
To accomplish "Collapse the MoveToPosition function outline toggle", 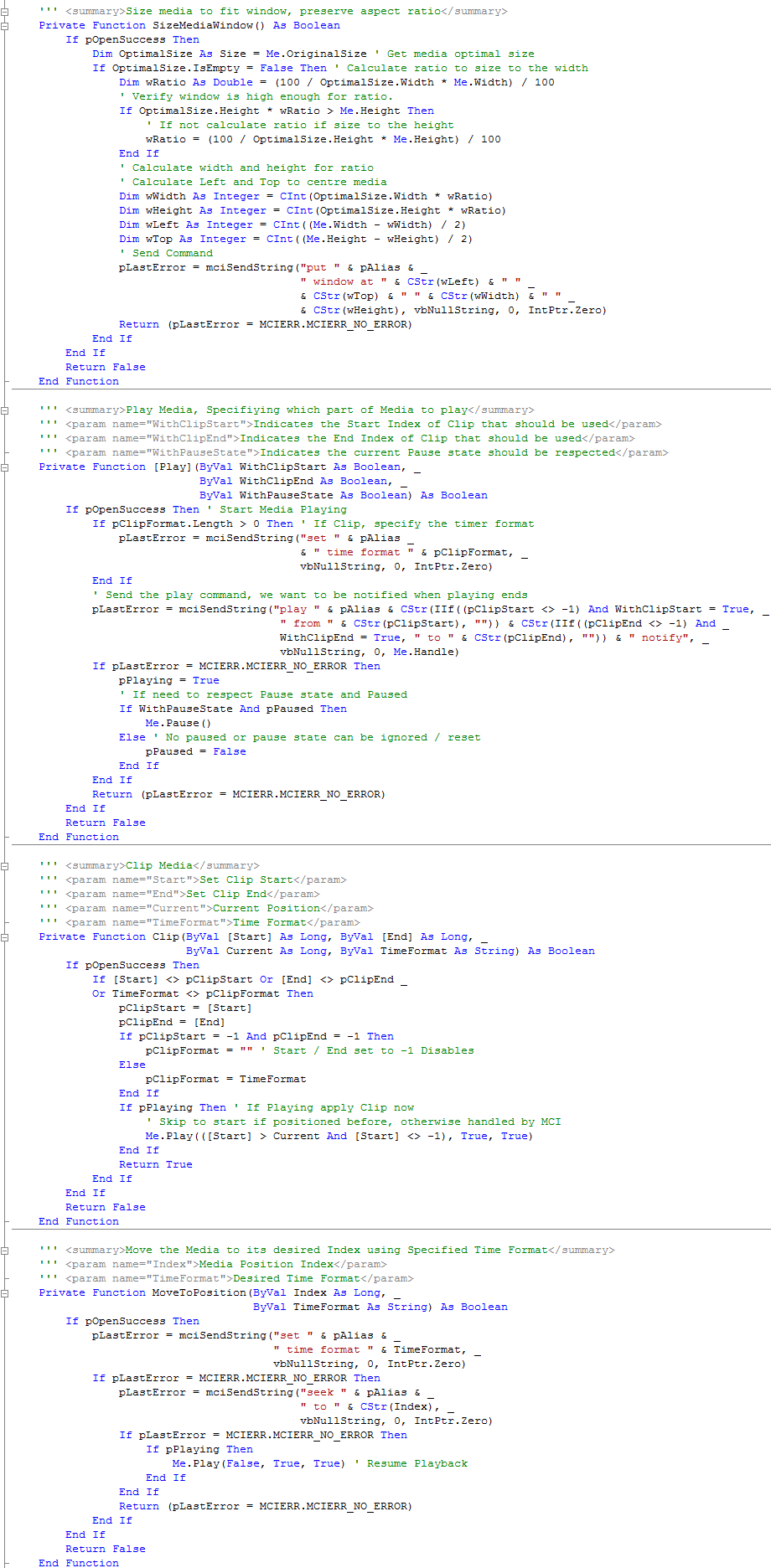I will pos(5,1293).
